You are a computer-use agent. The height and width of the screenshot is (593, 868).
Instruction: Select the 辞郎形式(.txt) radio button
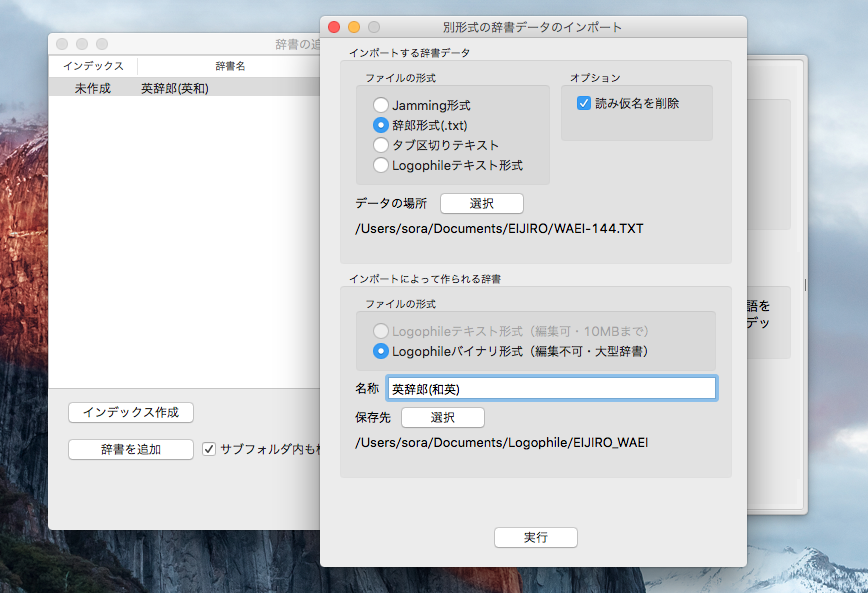381,125
